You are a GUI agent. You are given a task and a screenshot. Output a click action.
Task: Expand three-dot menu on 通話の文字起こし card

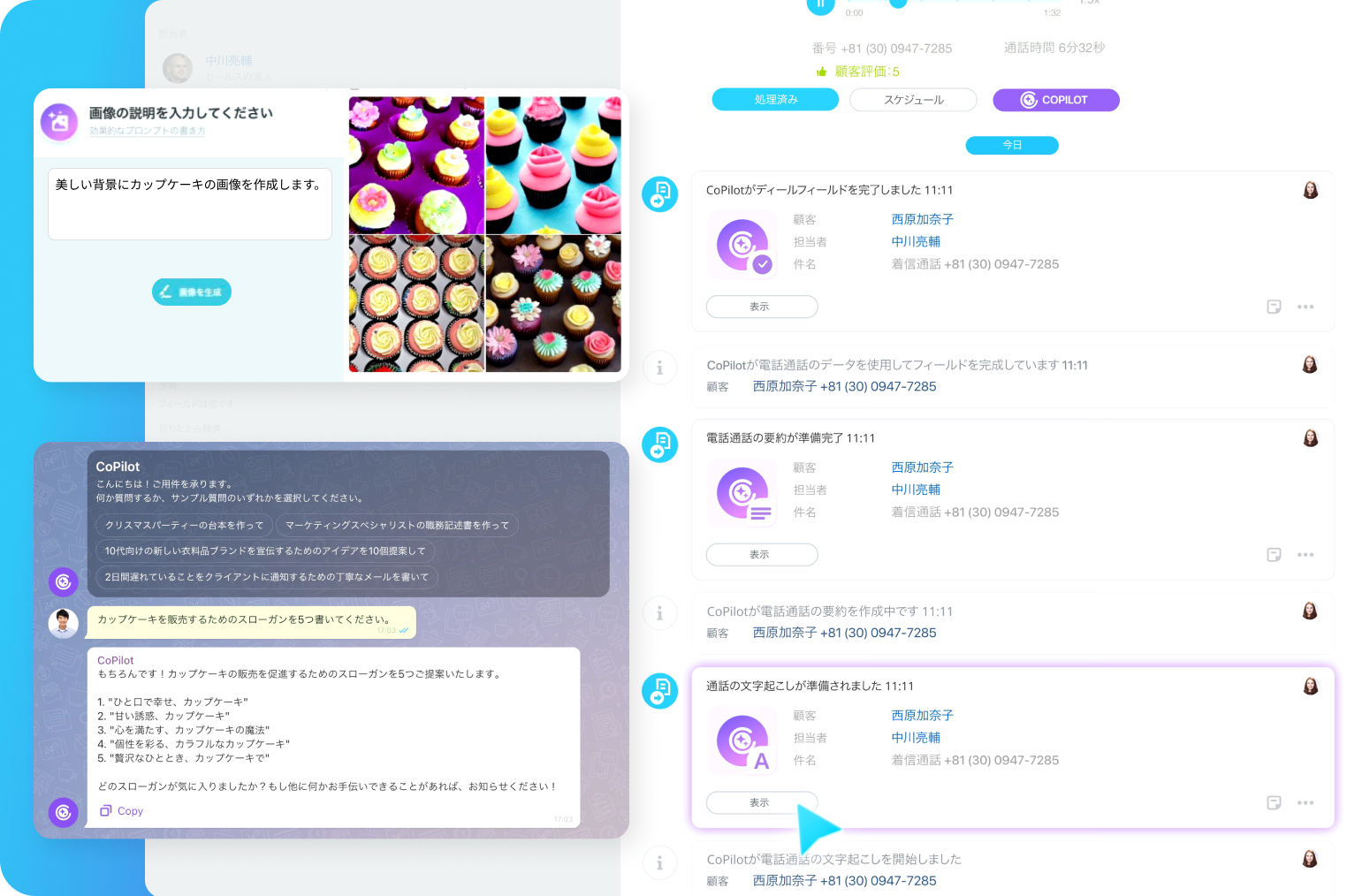click(x=1305, y=803)
